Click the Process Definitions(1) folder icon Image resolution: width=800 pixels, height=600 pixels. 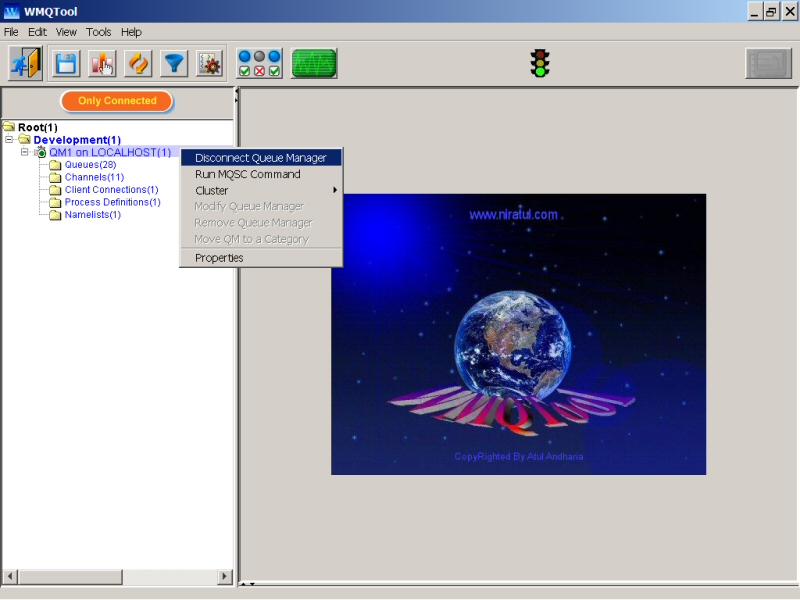point(55,203)
